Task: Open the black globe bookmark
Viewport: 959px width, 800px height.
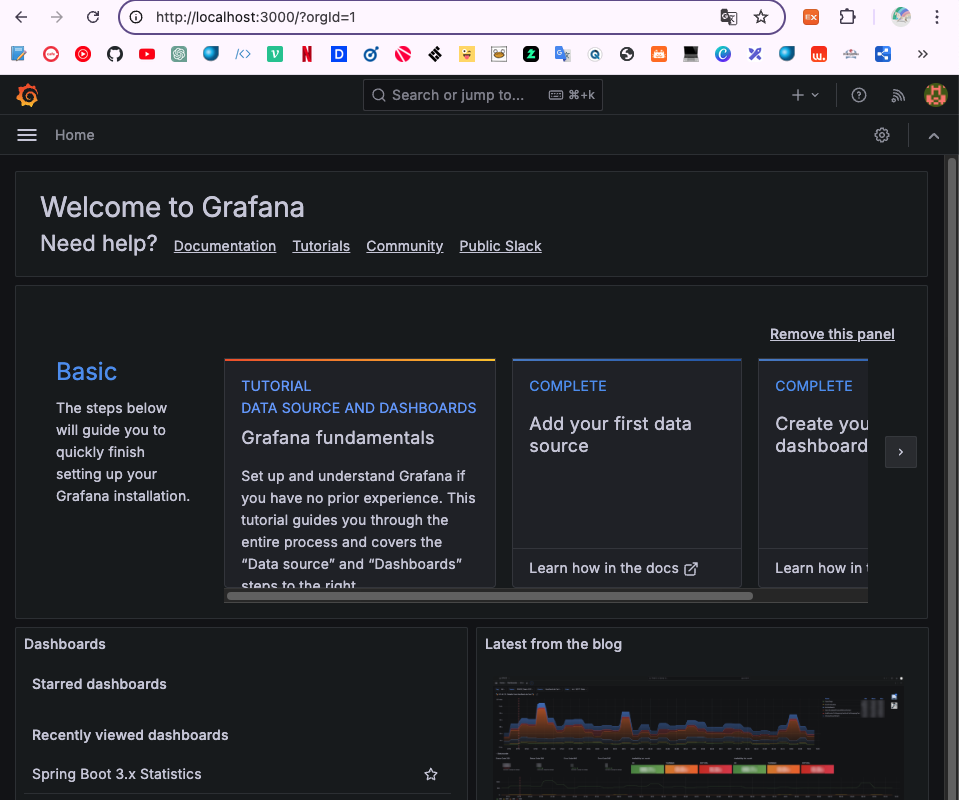Action: point(627,54)
